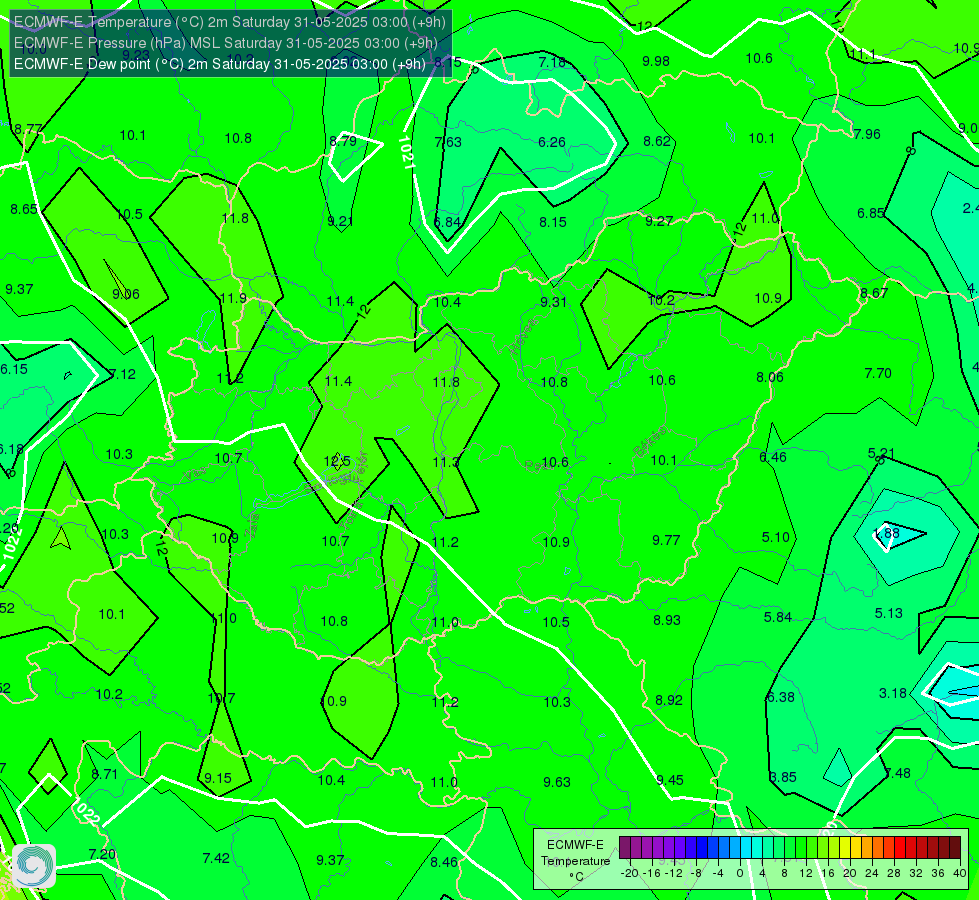Click the 9.31 temperature value
The image size is (979, 900).
coord(554,302)
